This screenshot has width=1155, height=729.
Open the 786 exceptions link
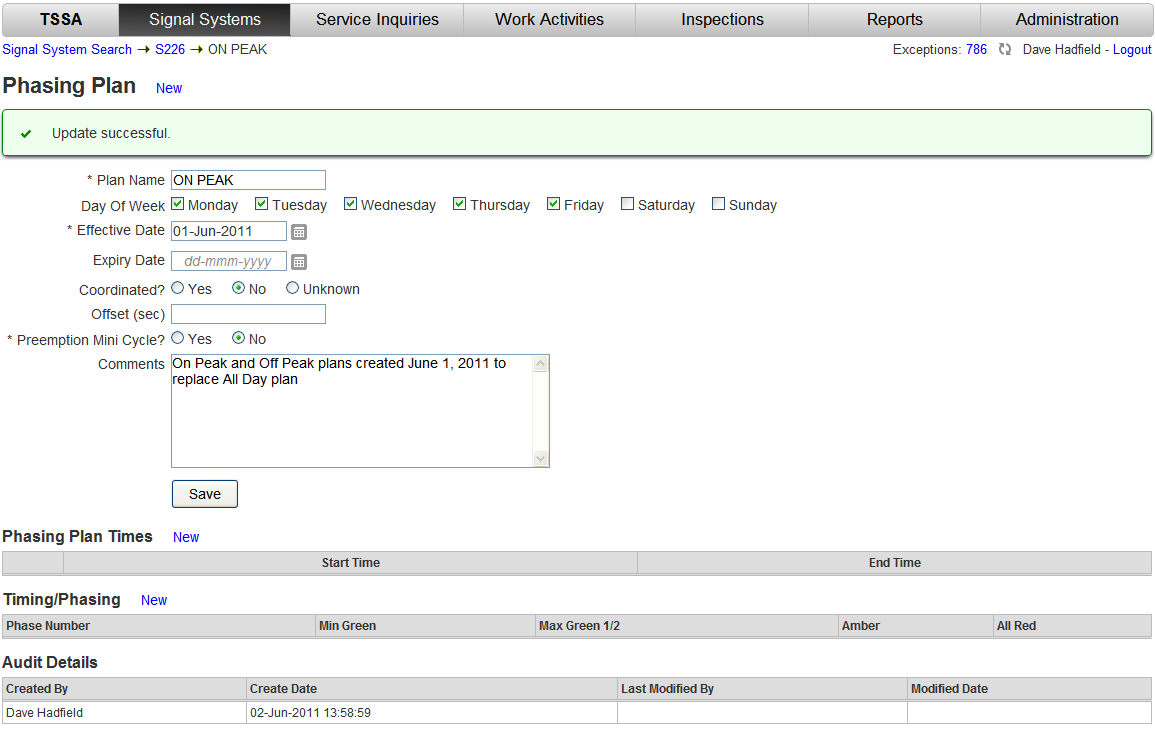coord(976,49)
